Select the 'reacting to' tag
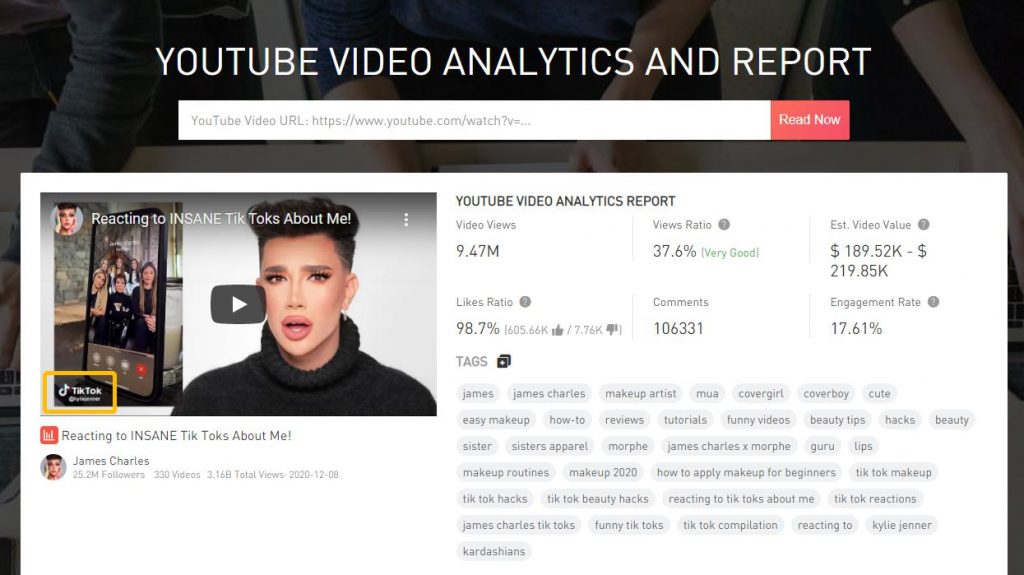The image size is (1024, 575). (x=825, y=525)
